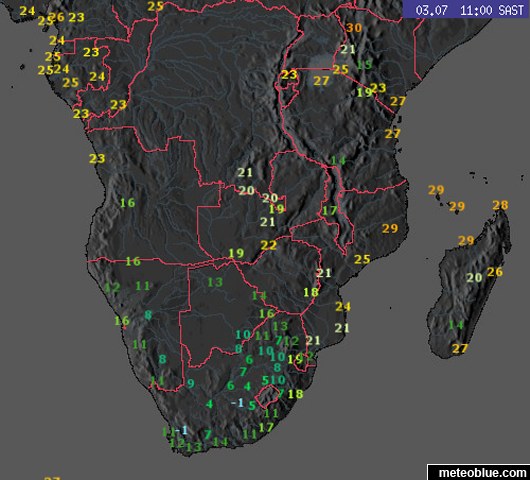Select the 23 on the Angola coast

(97, 158)
